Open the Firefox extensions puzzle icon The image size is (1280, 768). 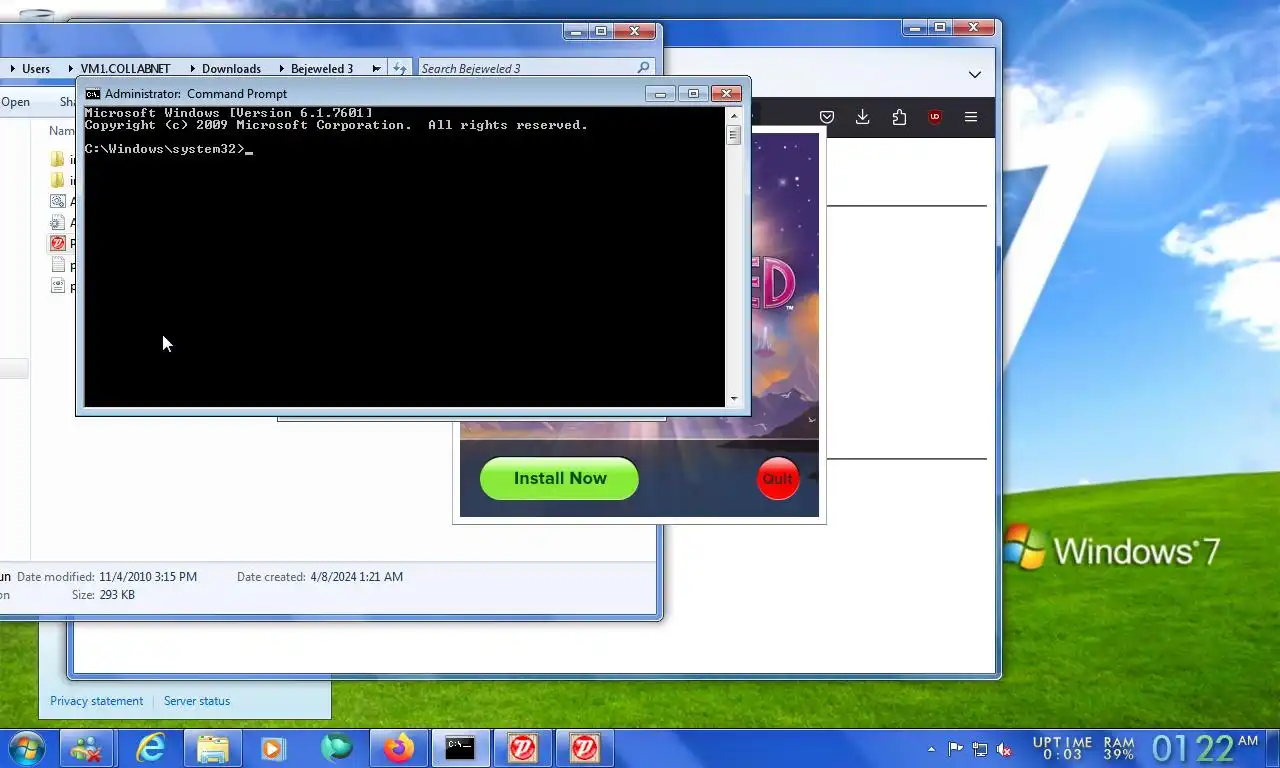click(x=899, y=117)
